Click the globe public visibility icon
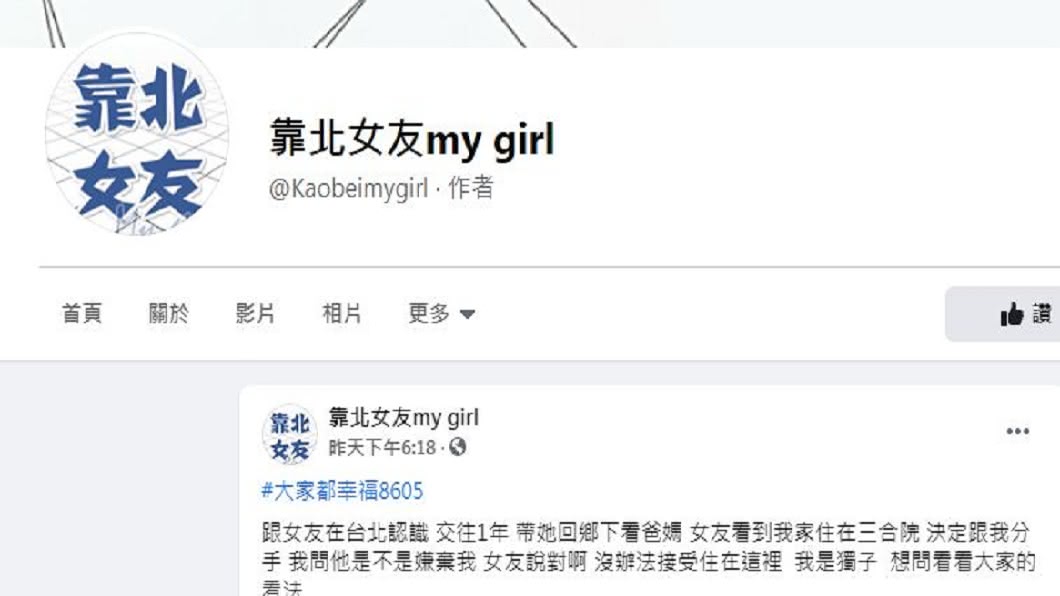Screen dimensions: 1060x596 (x=458, y=447)
